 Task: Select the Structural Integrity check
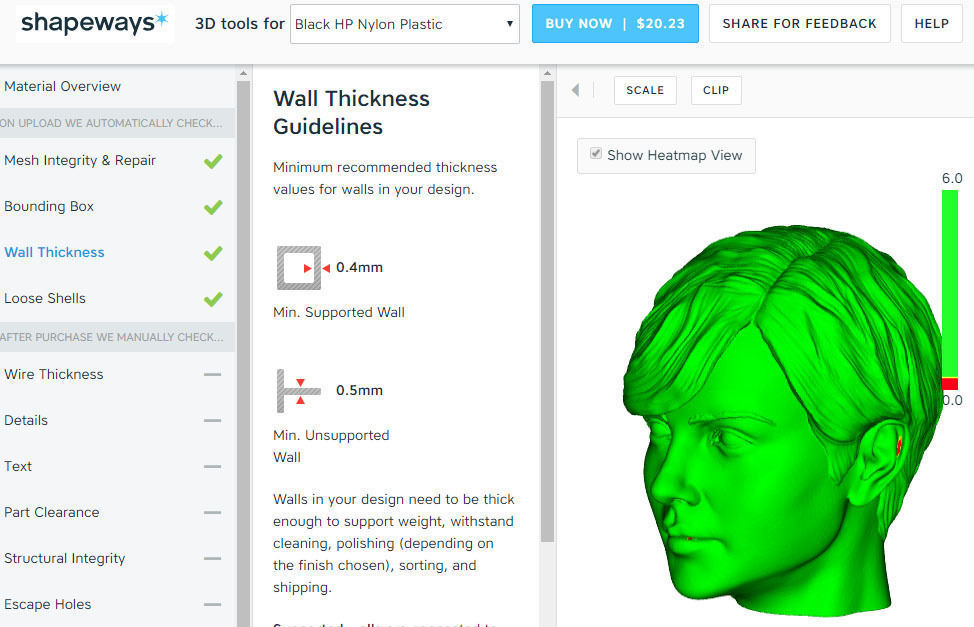[x=65, y=558]
